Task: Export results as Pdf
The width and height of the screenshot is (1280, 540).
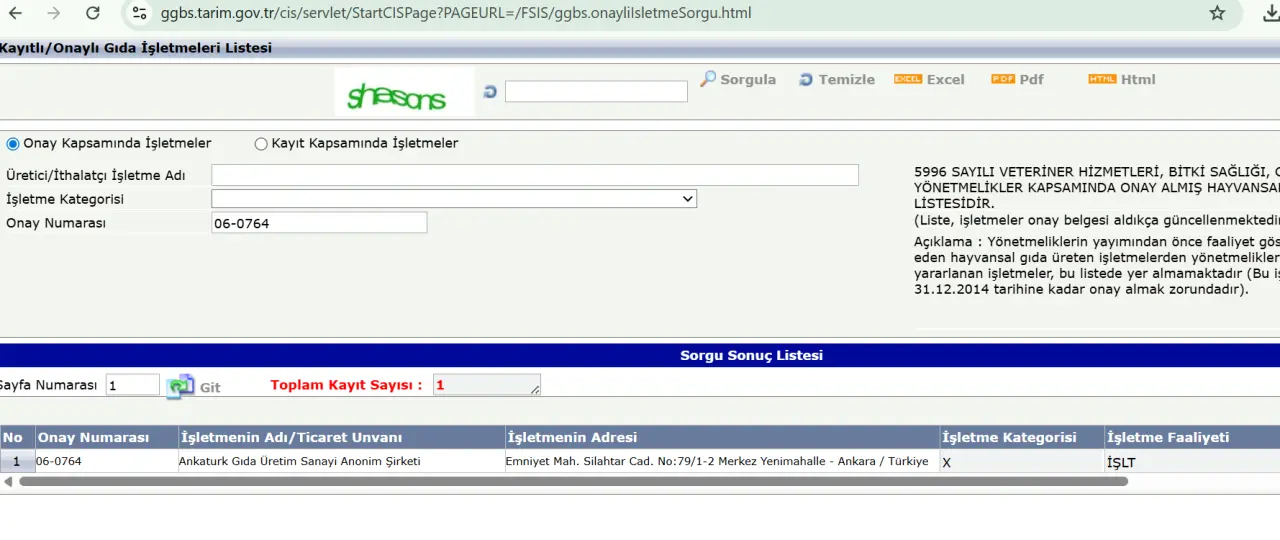Action: (1018, 79)
